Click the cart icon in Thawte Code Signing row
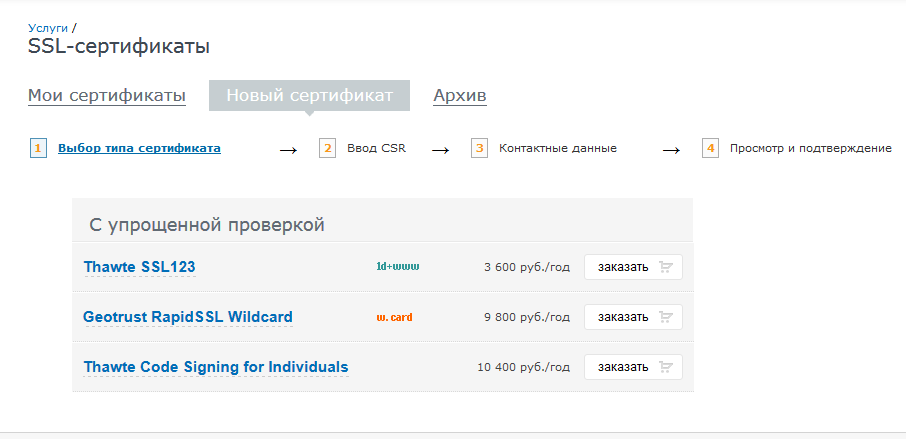This screenshot has height=439, width=906. point(666,367)
